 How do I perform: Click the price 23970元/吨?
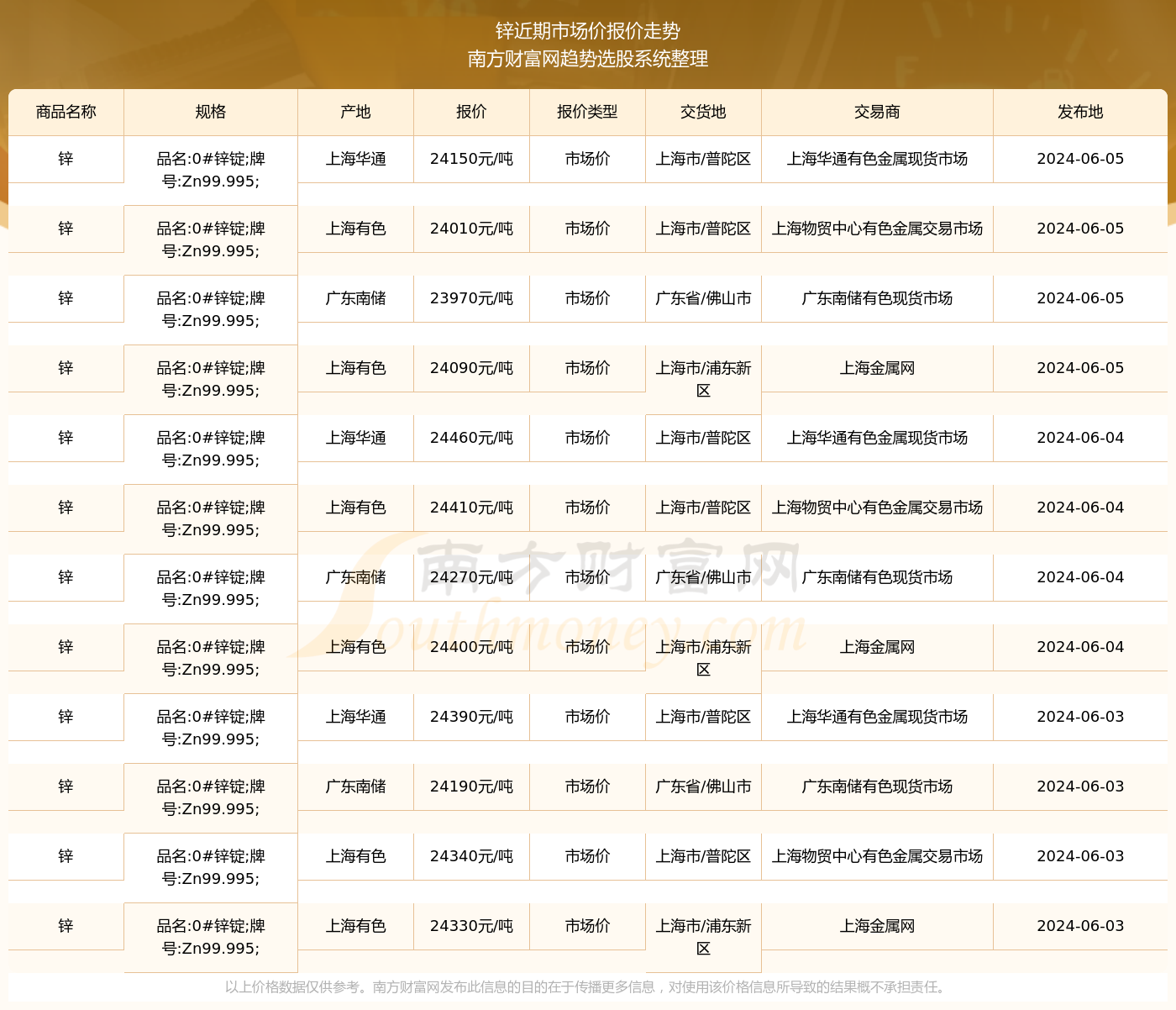[x=471, y=298]
